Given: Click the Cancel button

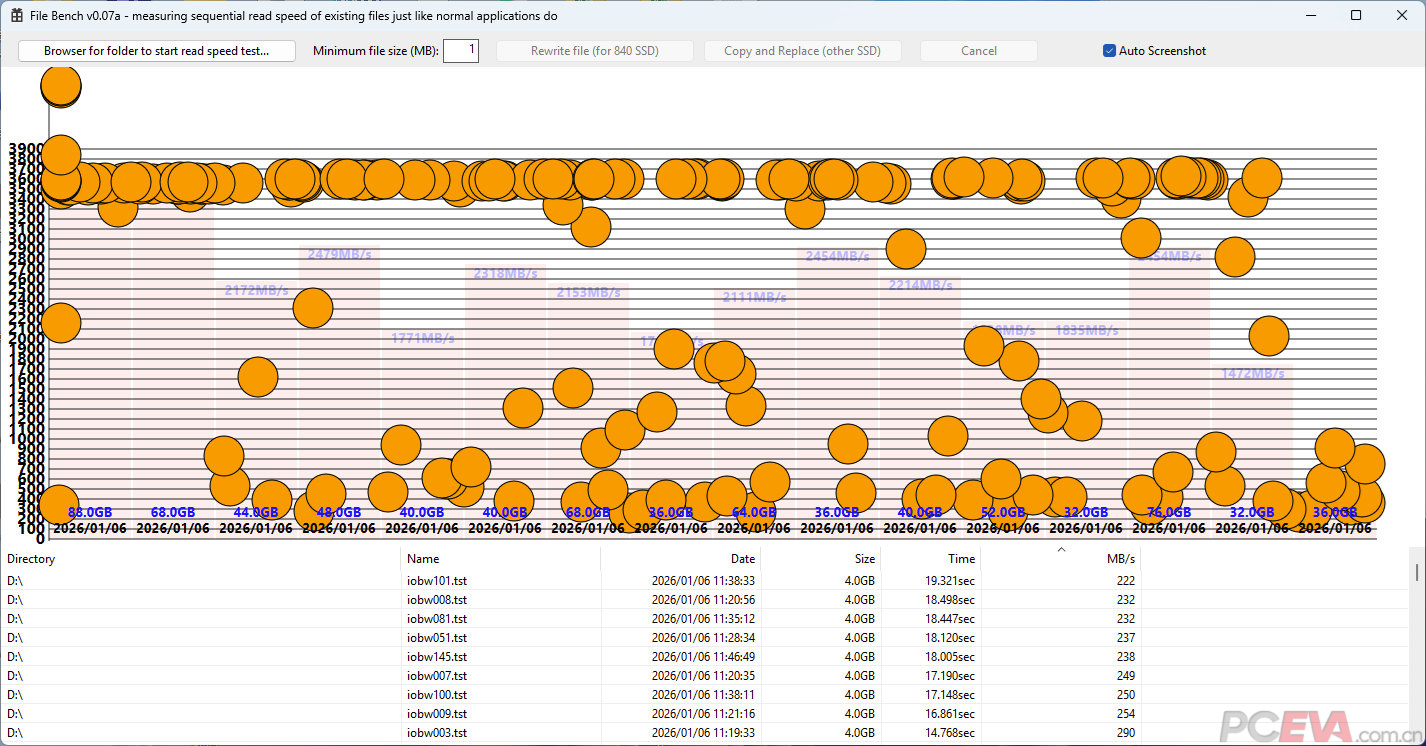Looking at the screenshot, I should tap(978, 51).
